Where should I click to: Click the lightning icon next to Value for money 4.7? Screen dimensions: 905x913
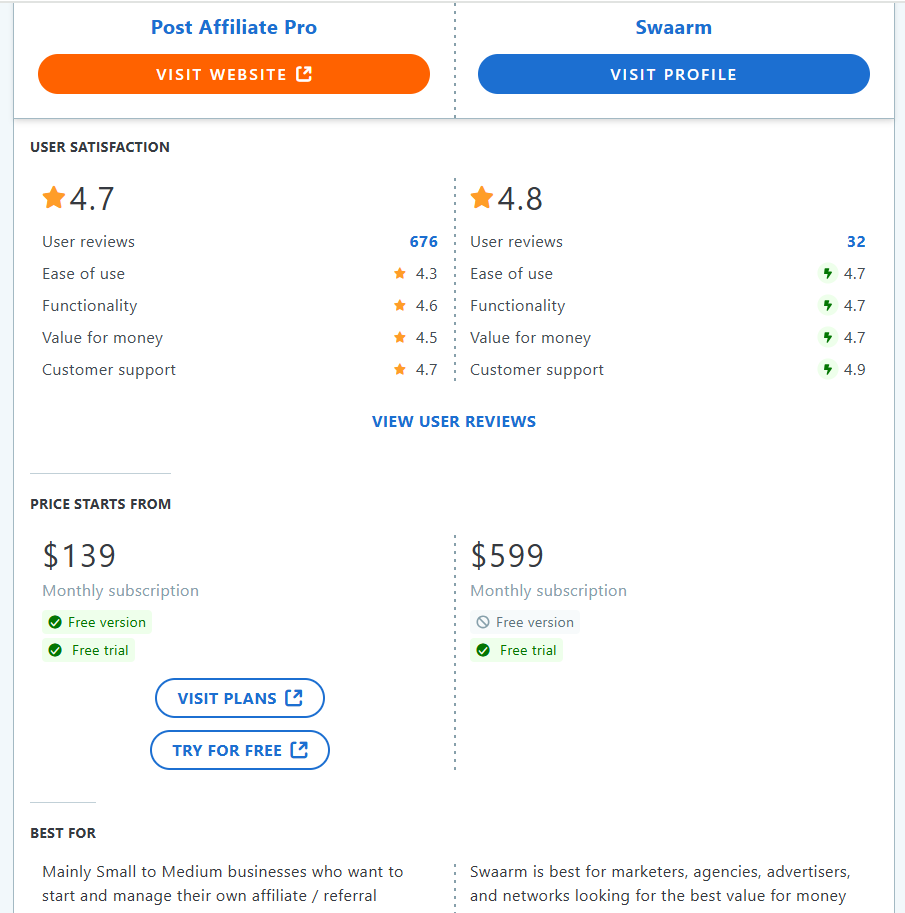[827, 337]
